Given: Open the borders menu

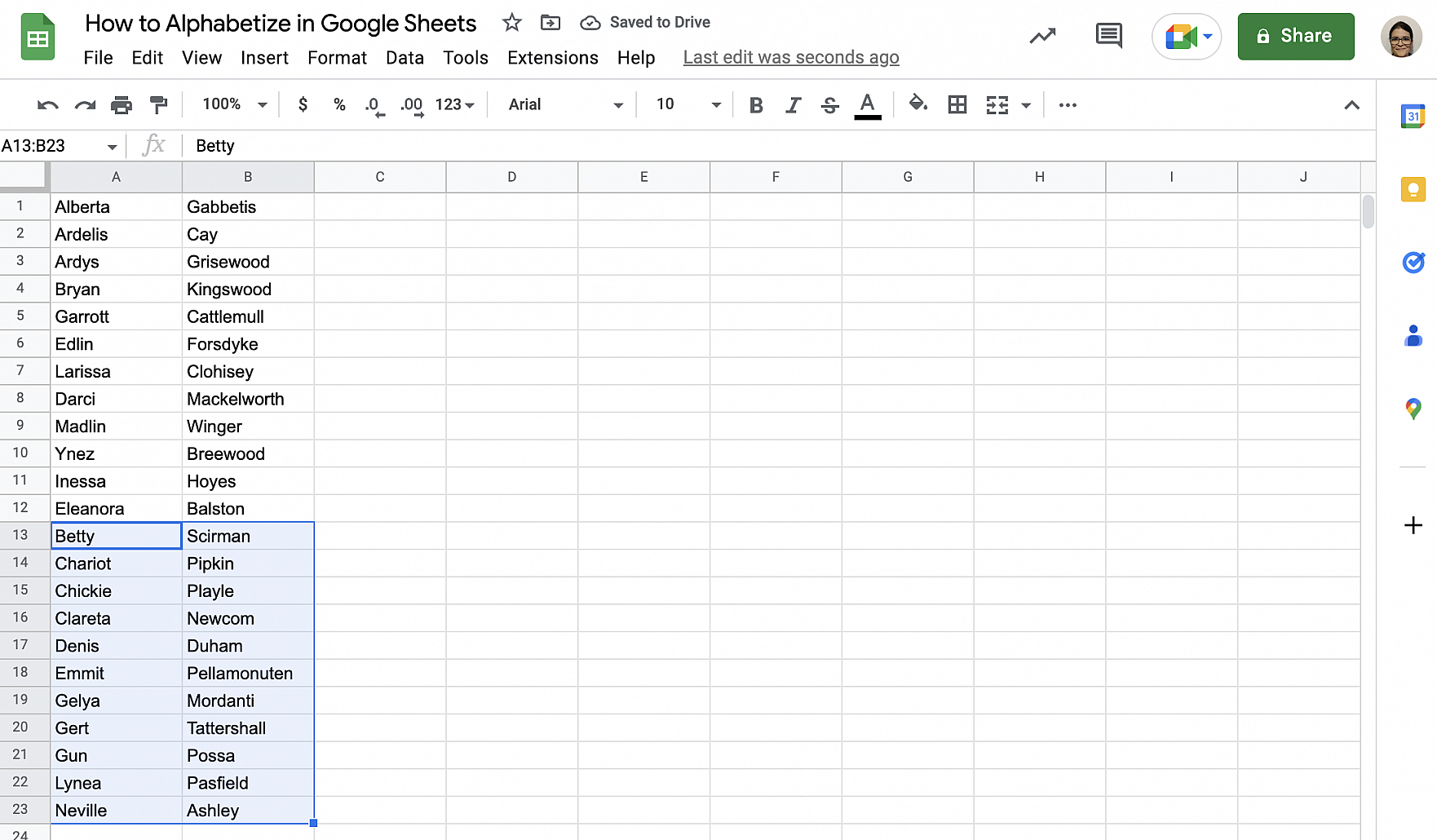Looking at the screenshot, I should pos(957,104).
